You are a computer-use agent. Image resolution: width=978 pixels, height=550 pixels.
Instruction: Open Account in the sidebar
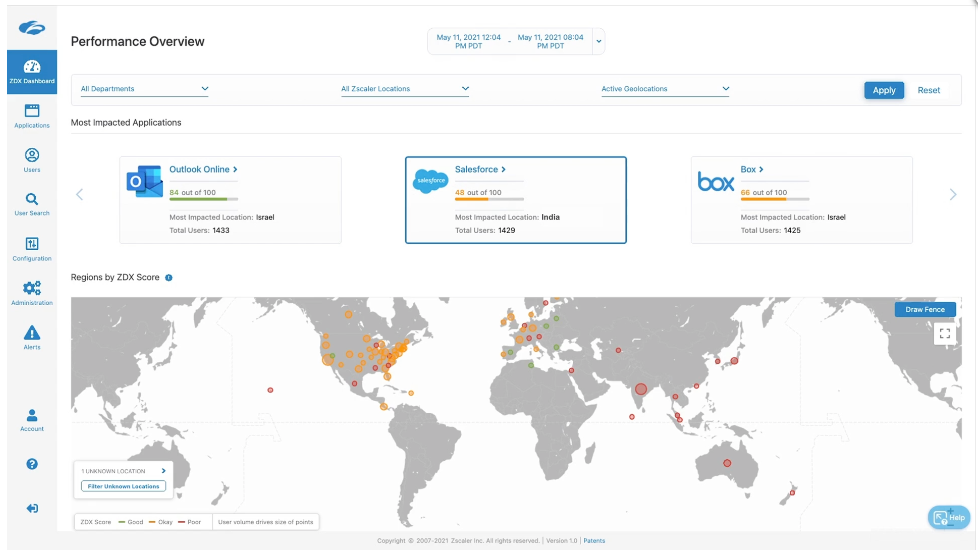[32, 420]
